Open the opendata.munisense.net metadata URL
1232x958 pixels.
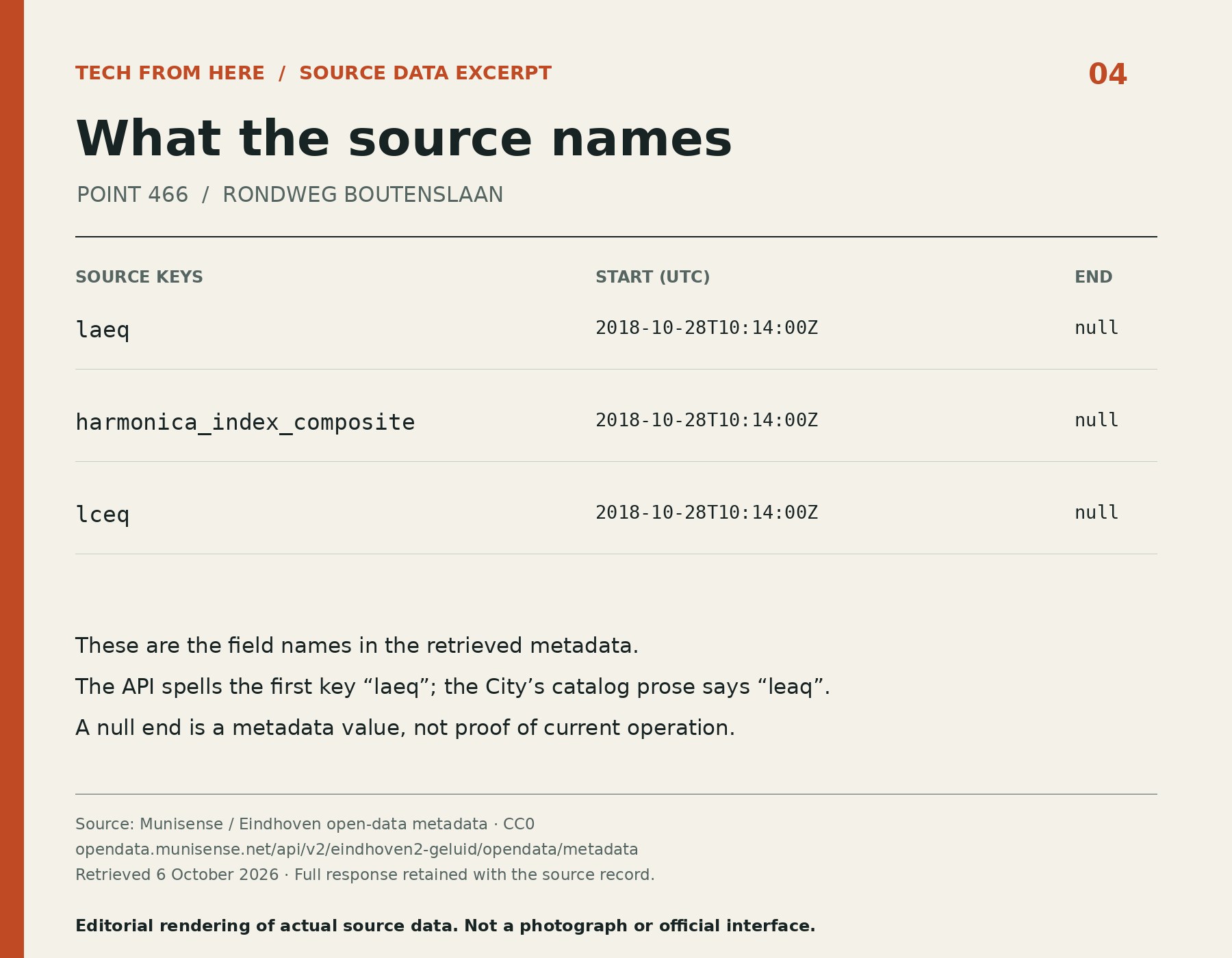click(x=357, y=850)
